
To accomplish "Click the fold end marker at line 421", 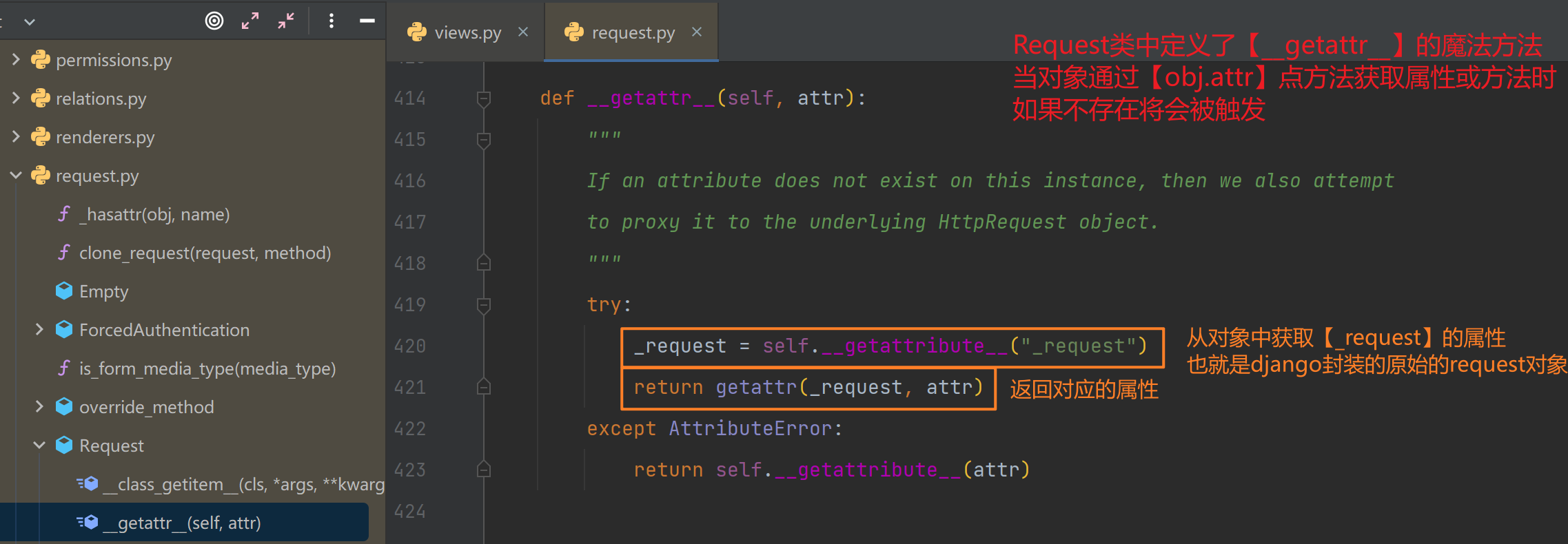I will pyautogui.click(x=484, y=387).
